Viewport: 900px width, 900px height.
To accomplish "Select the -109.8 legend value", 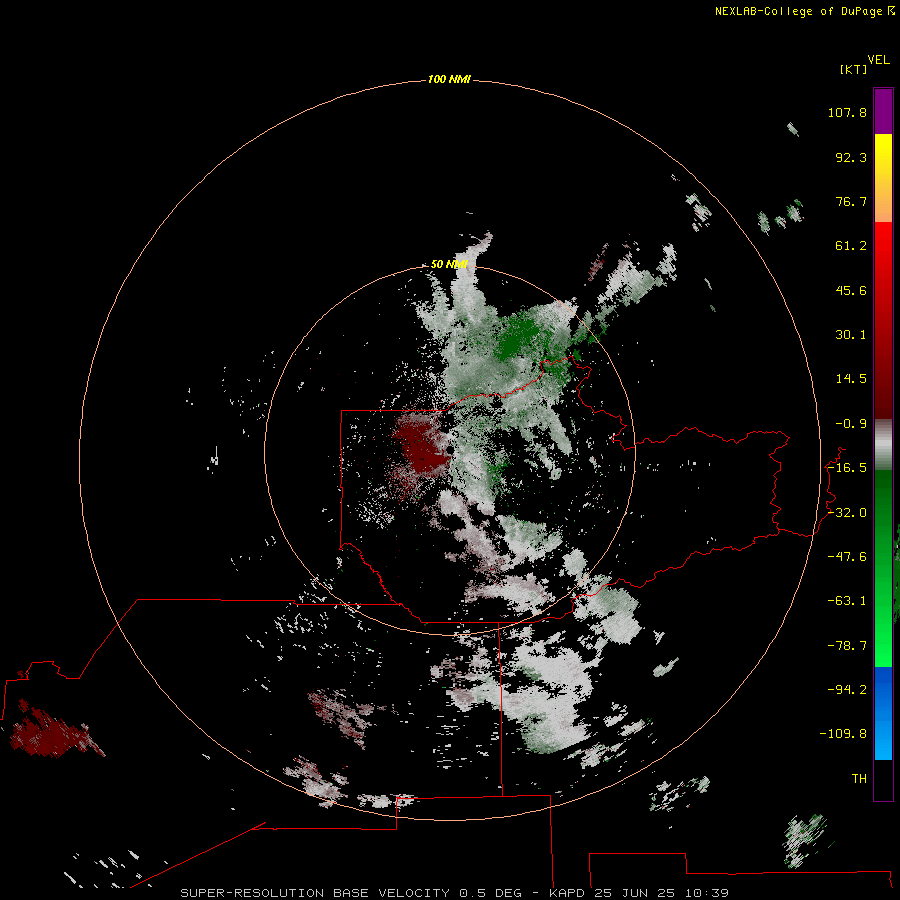I will (x=843, y=734).
